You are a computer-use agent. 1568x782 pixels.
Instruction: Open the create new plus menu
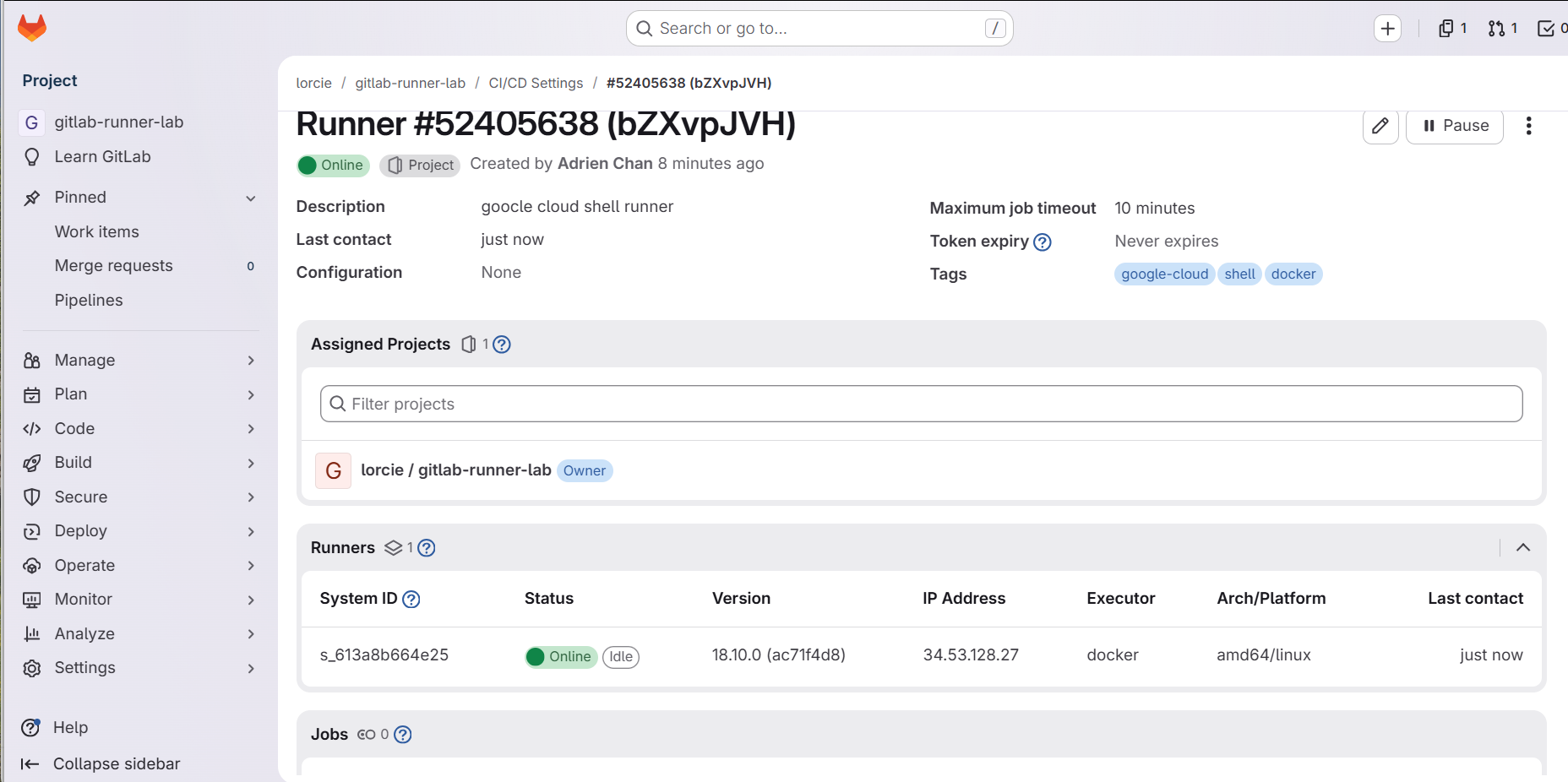[1387, 29]
